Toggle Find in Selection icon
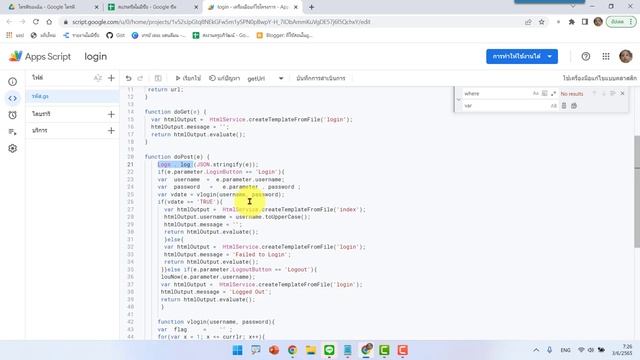The width and height of the screenshot is (640, 360). [613, 93]
